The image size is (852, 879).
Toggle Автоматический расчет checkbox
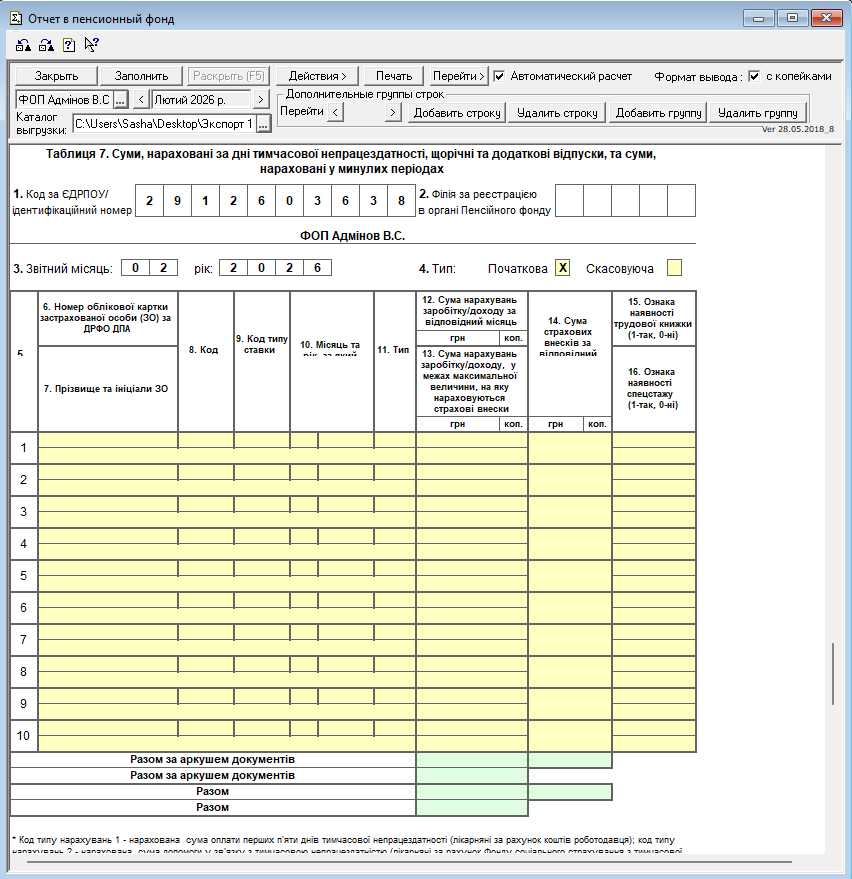(x=500, y=76)
